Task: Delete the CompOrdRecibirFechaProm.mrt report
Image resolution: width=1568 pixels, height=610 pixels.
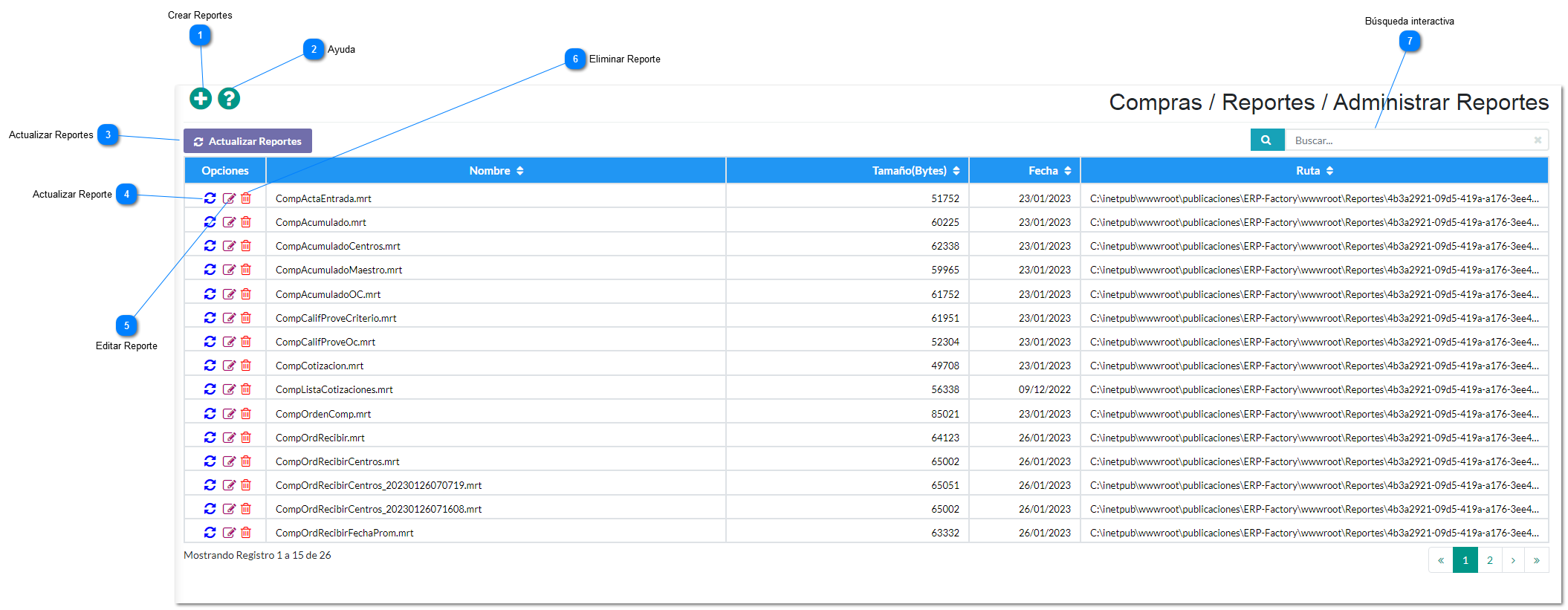Action: click(246, 533)
